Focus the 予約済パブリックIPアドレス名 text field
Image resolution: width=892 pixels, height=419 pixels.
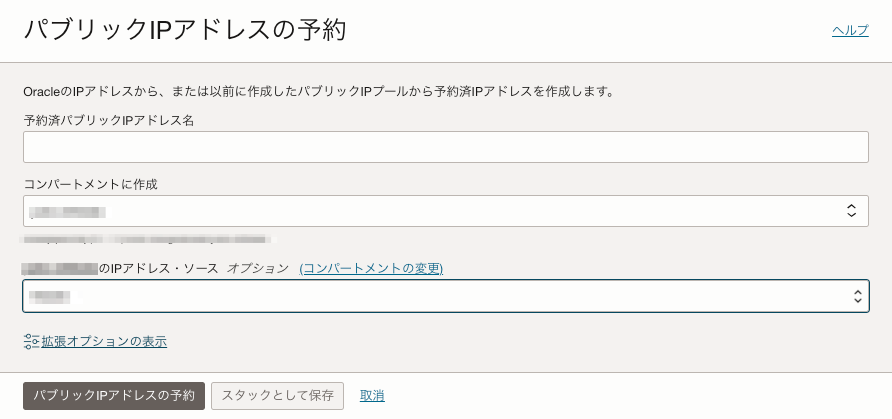click(445, 147)
